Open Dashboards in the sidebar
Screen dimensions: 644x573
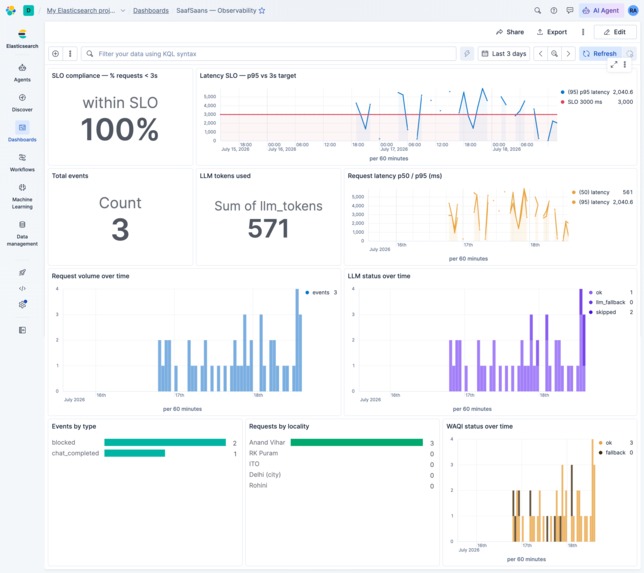(x=22, y=132)
